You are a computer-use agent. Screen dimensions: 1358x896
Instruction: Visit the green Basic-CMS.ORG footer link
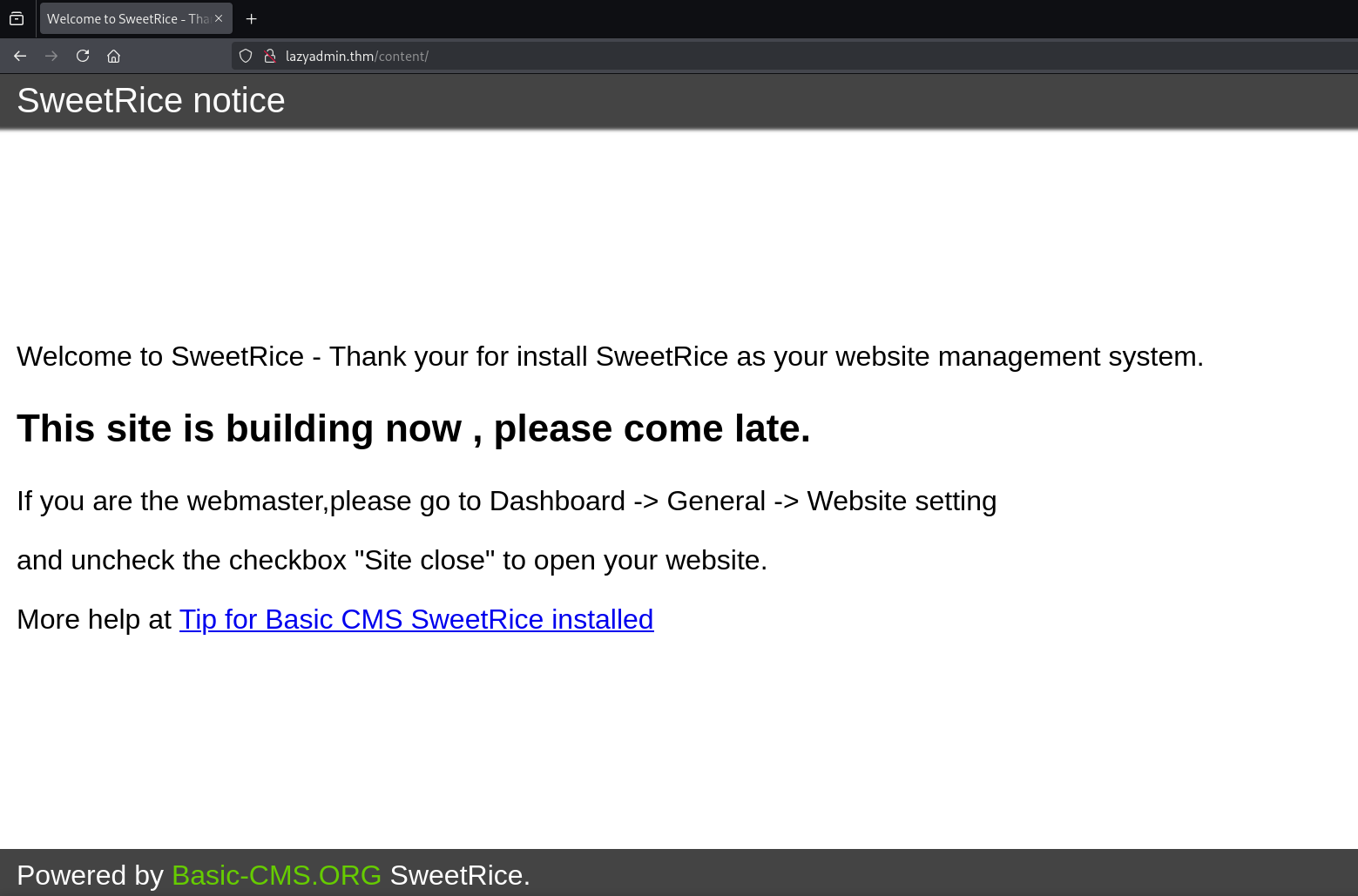pos(276,875)
